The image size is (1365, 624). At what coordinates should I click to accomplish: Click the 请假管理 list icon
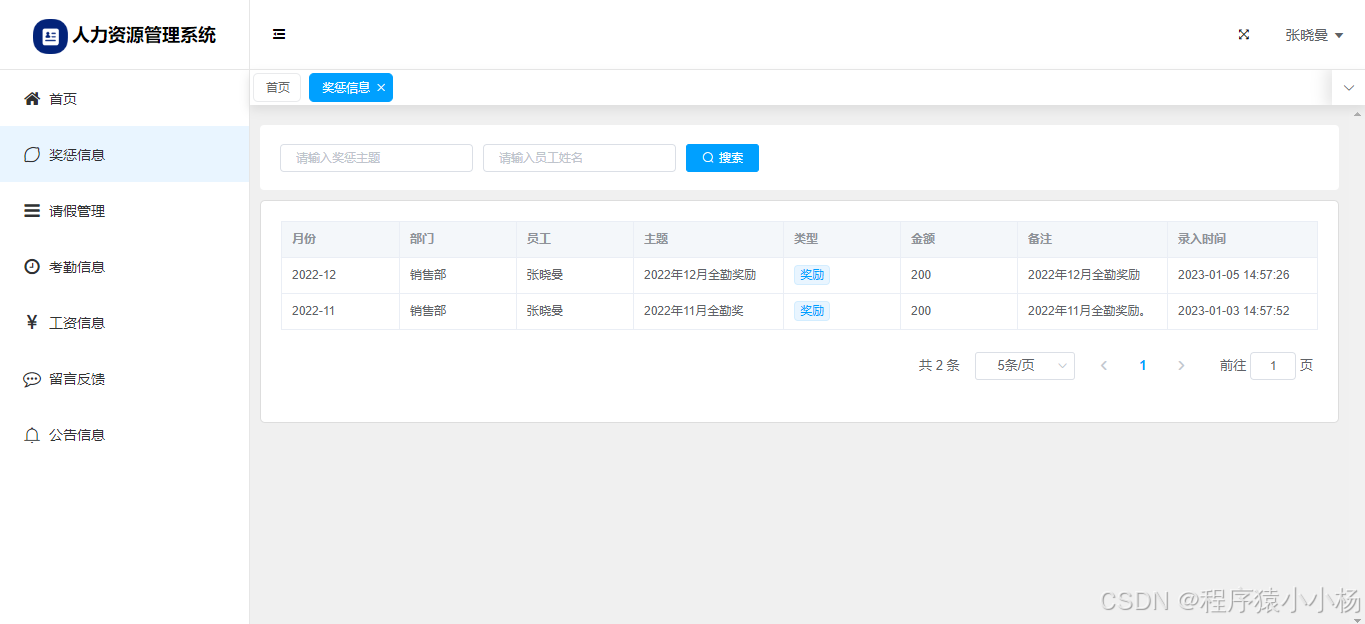[32, 210]
